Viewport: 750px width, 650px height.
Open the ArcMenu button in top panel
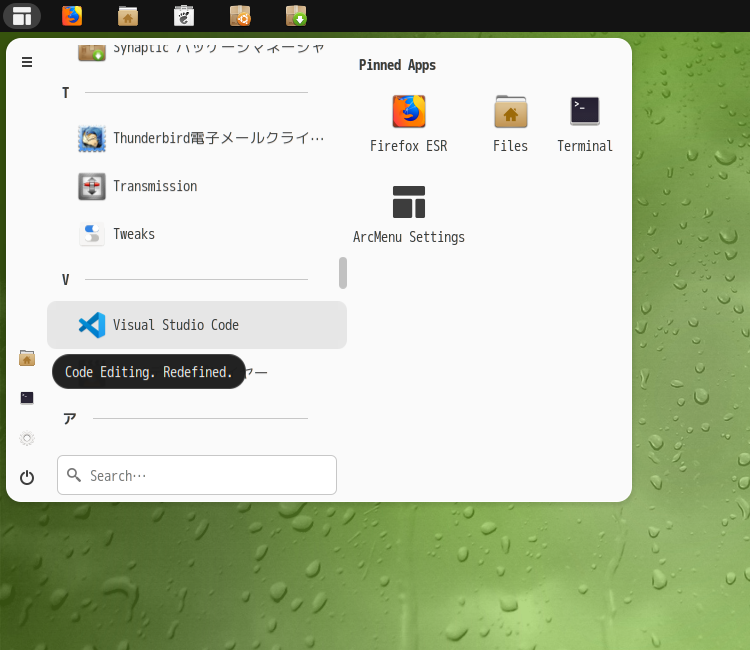point(22,16)
